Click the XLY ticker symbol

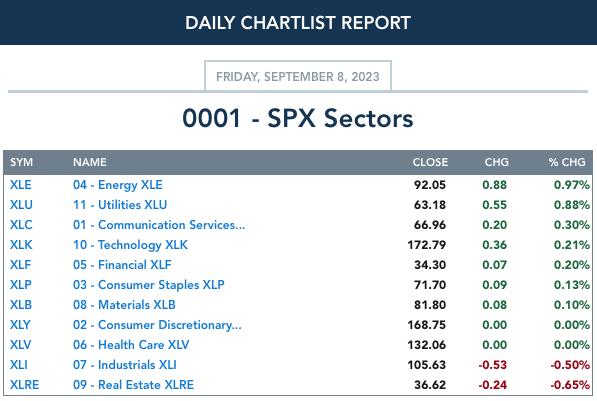coord(20,325)
